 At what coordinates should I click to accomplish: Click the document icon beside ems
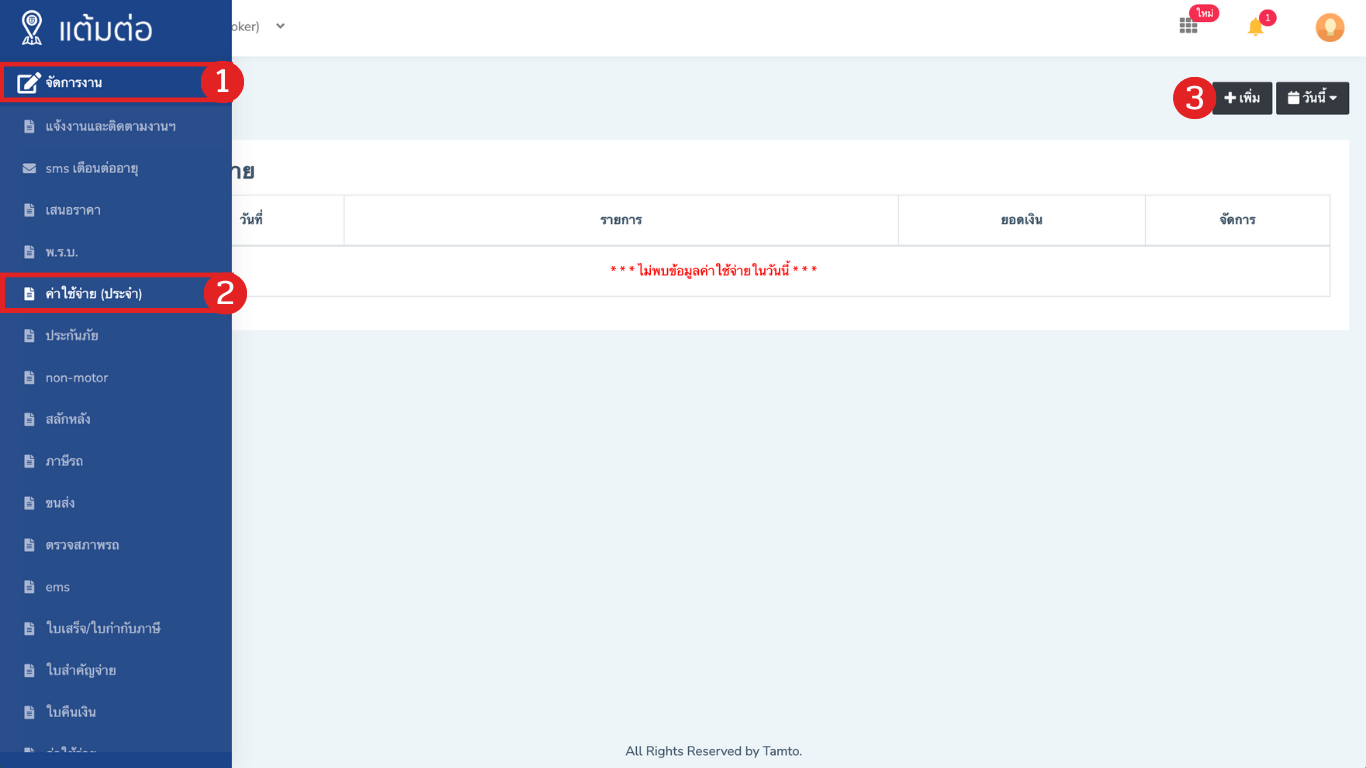29,587
